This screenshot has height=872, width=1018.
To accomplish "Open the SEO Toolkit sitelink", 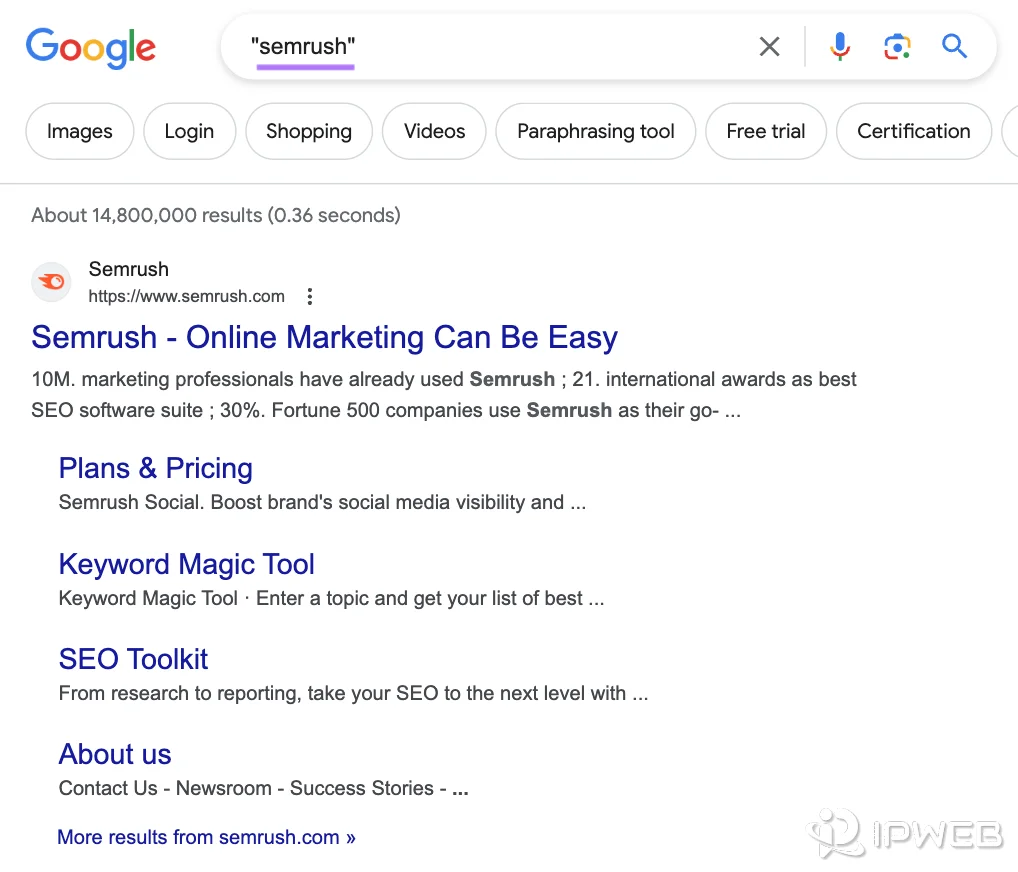I will tap(134, 659).
